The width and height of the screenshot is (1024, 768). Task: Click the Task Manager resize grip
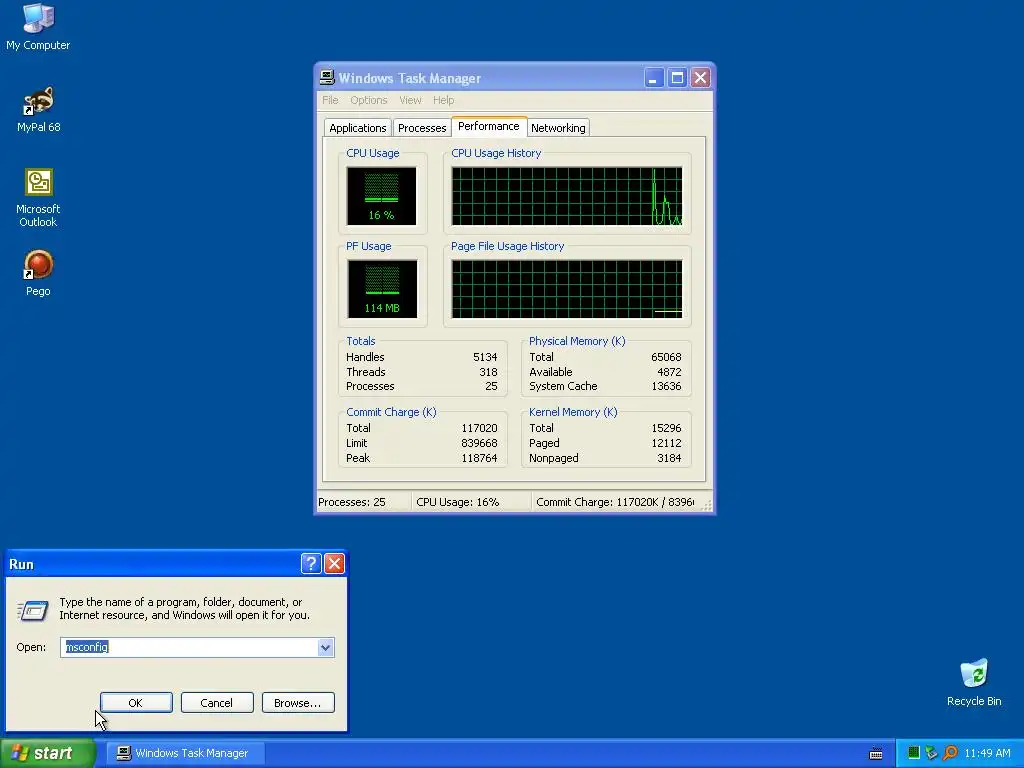click(707, 505)
